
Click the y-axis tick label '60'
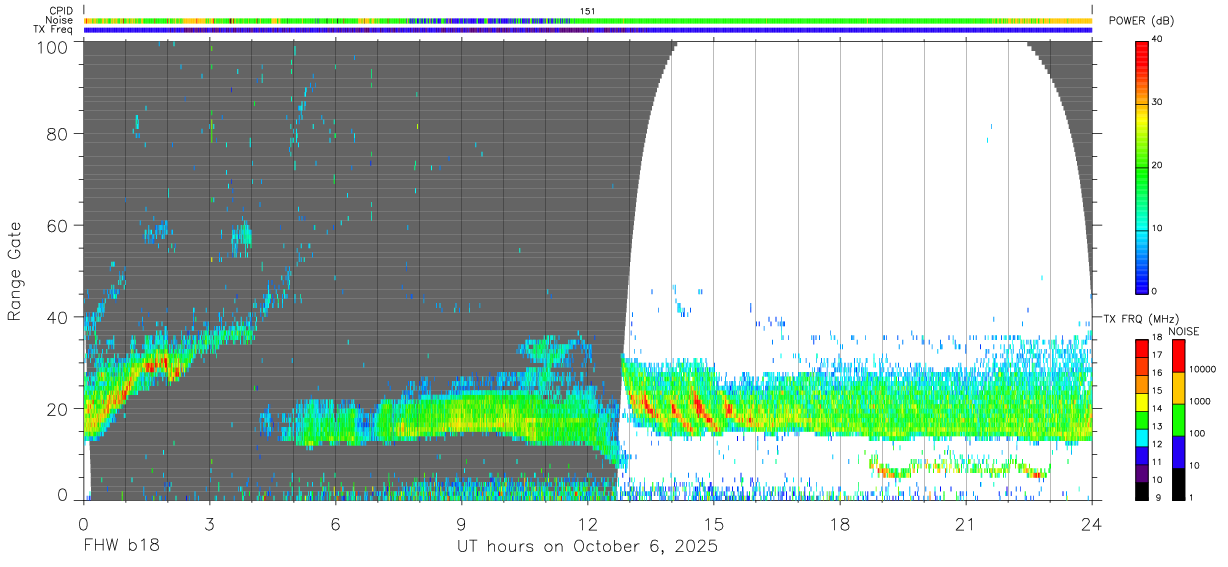59,225
